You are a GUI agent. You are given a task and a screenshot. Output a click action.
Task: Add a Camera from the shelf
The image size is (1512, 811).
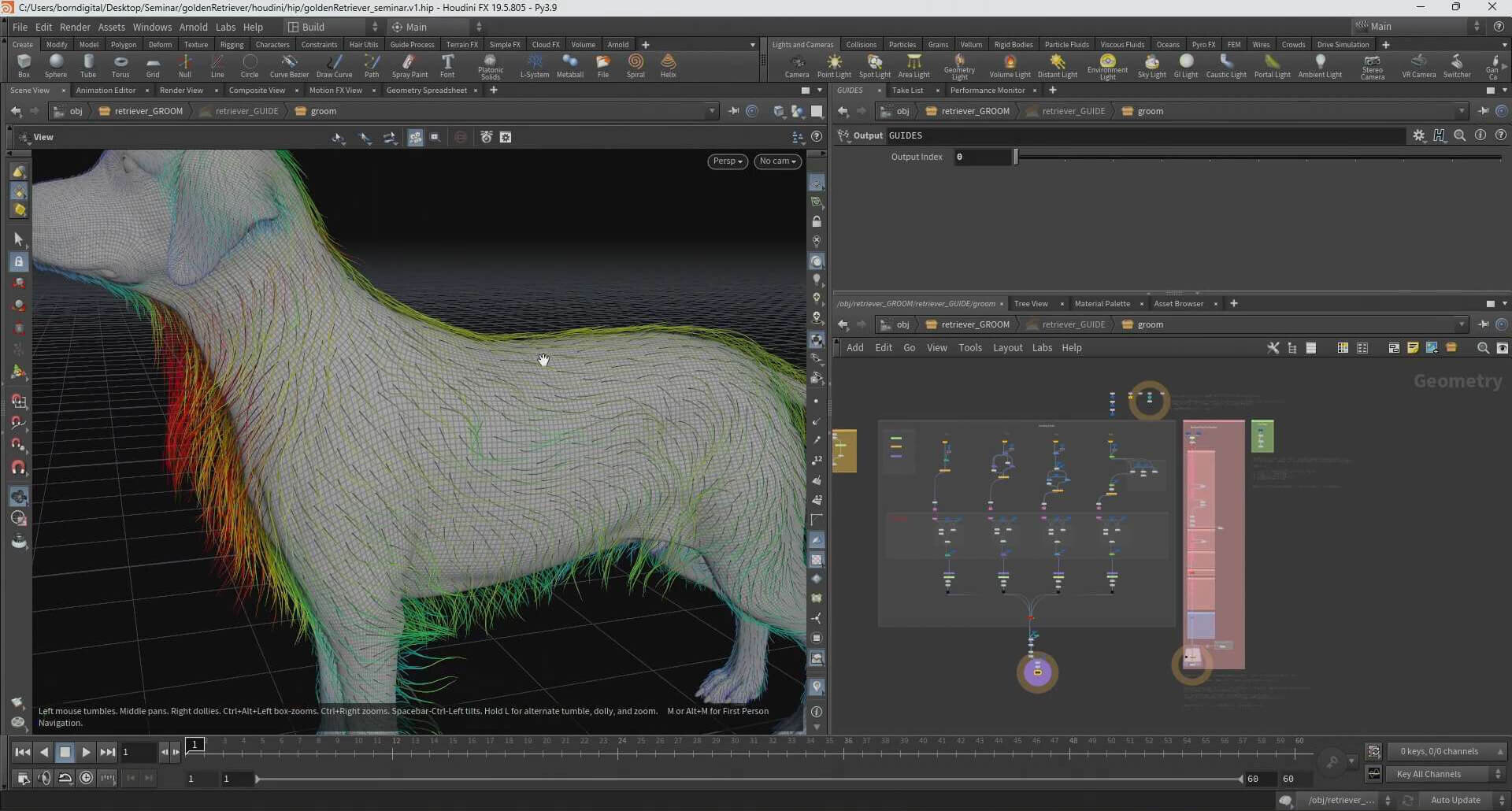point(797,65)
